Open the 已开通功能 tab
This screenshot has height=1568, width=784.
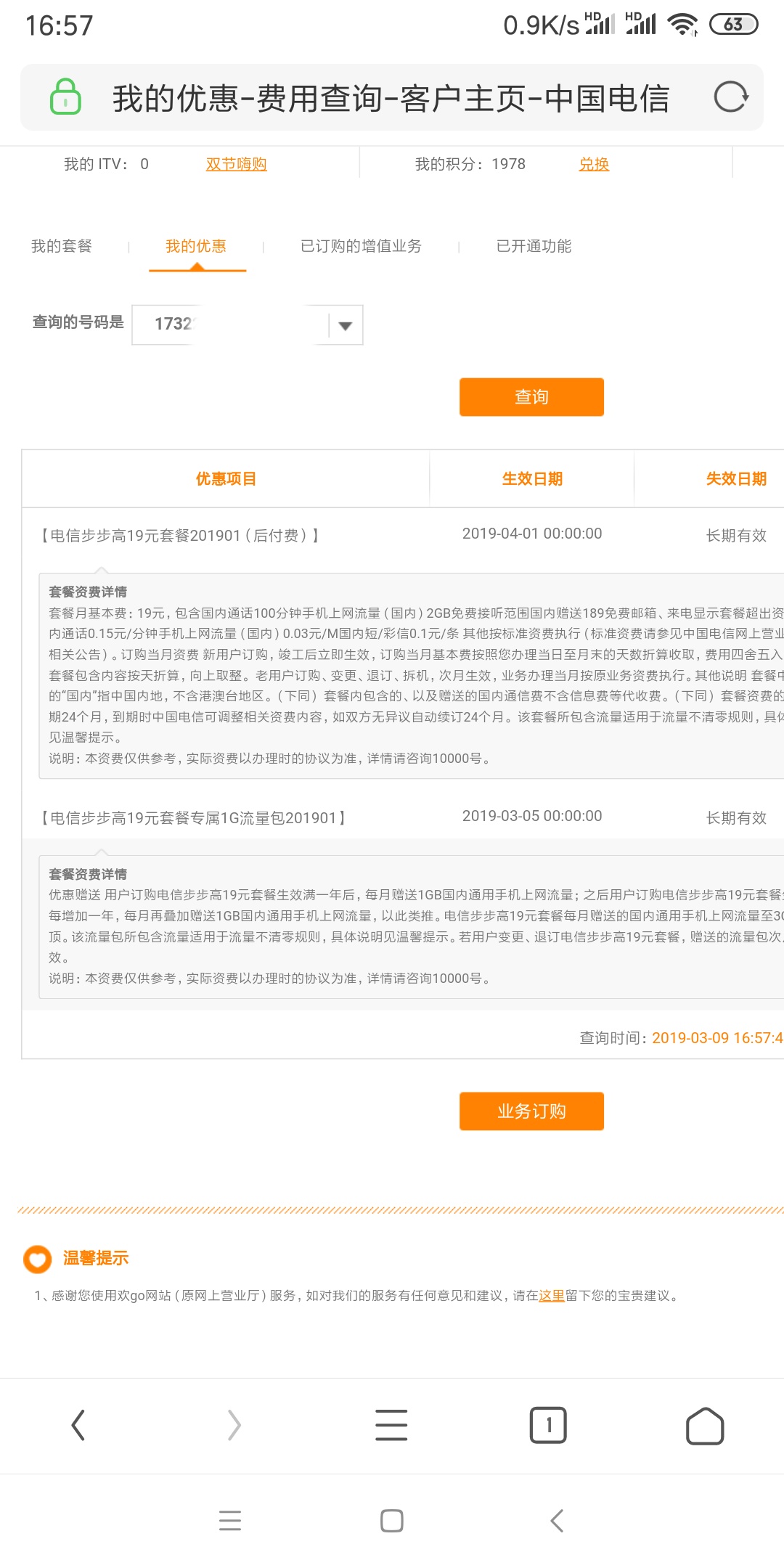[534, 246]
